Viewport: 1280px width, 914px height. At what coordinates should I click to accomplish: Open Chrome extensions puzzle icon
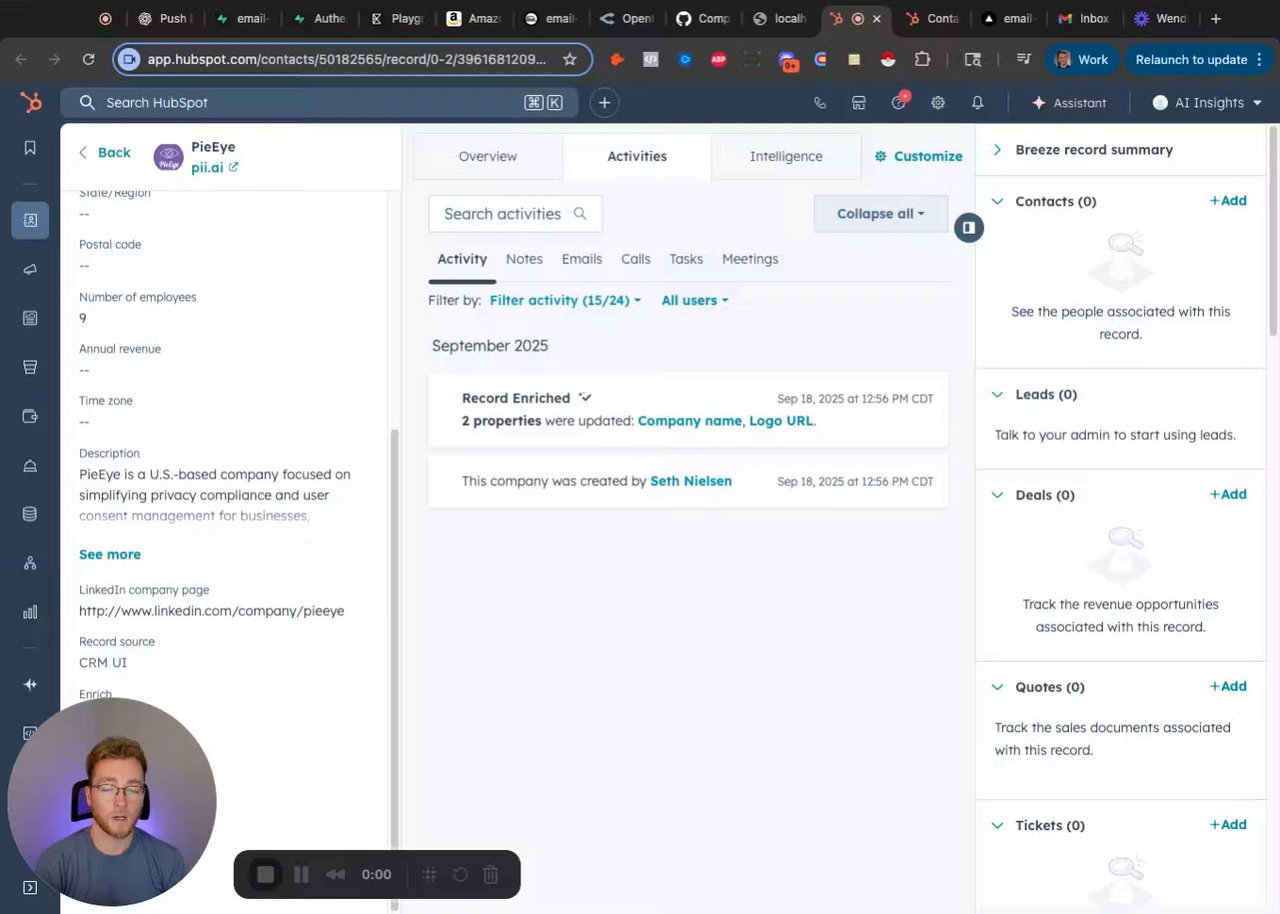click(x=922, y=59)
